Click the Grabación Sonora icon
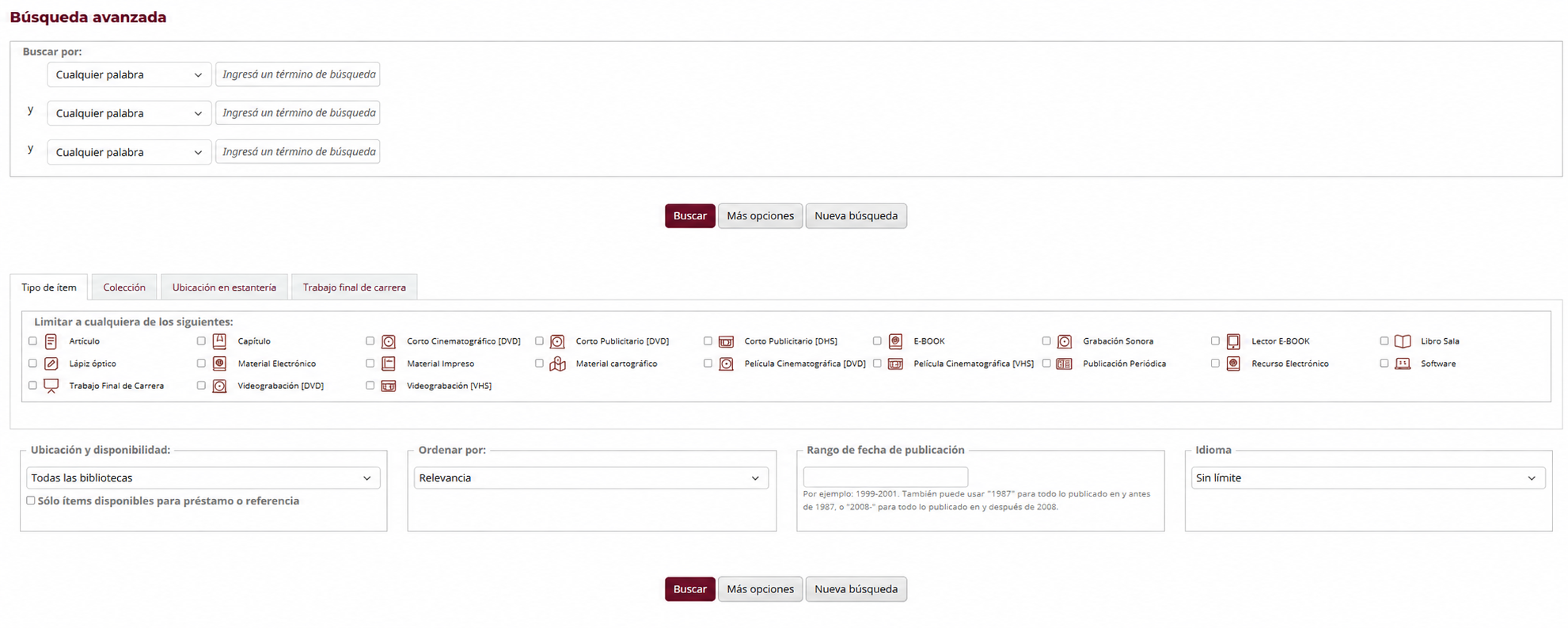Viewport: 1568px width, 628px height. [1065, 341]
